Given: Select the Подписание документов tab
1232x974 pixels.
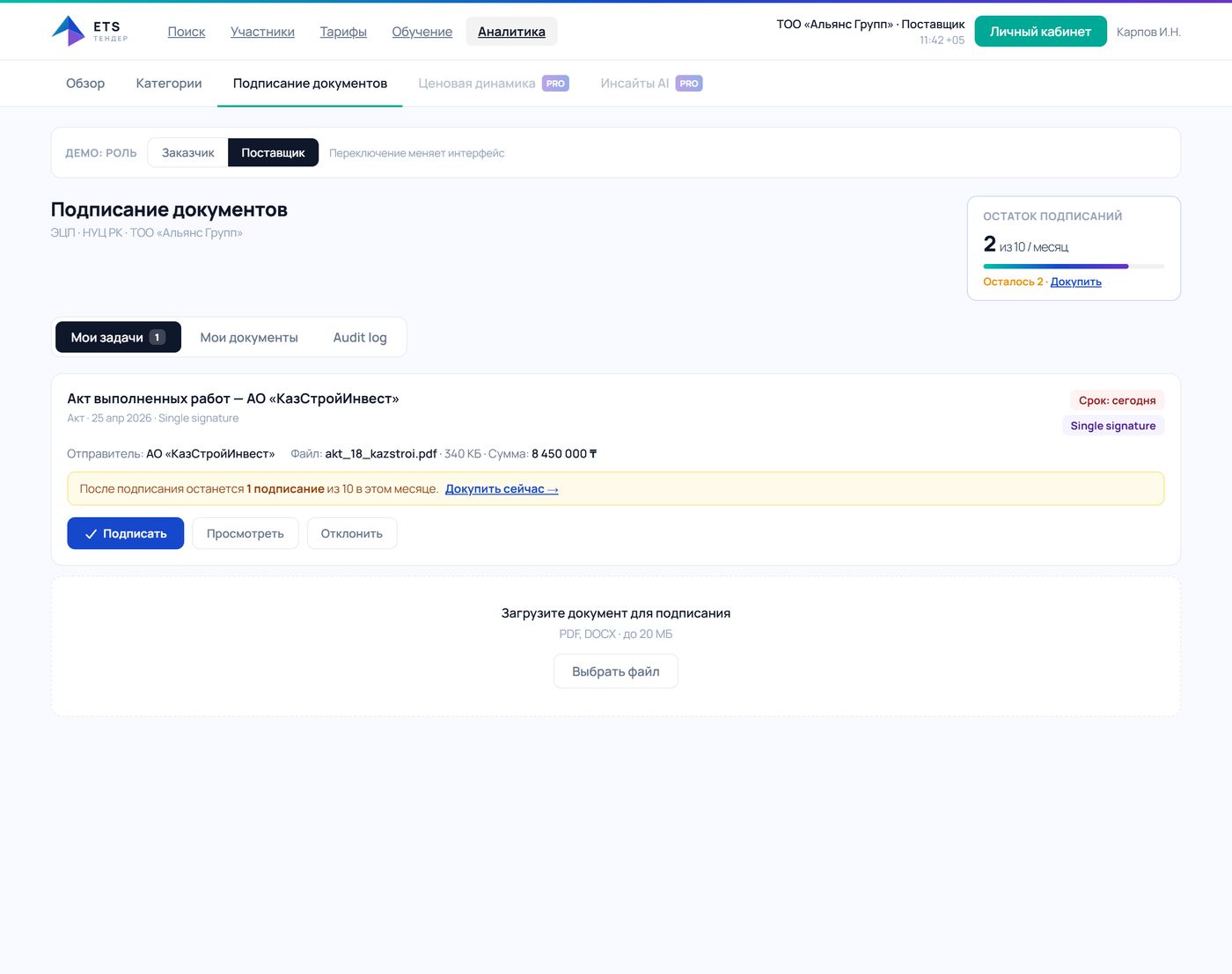Looking at the screenshot, I should 310,84.
